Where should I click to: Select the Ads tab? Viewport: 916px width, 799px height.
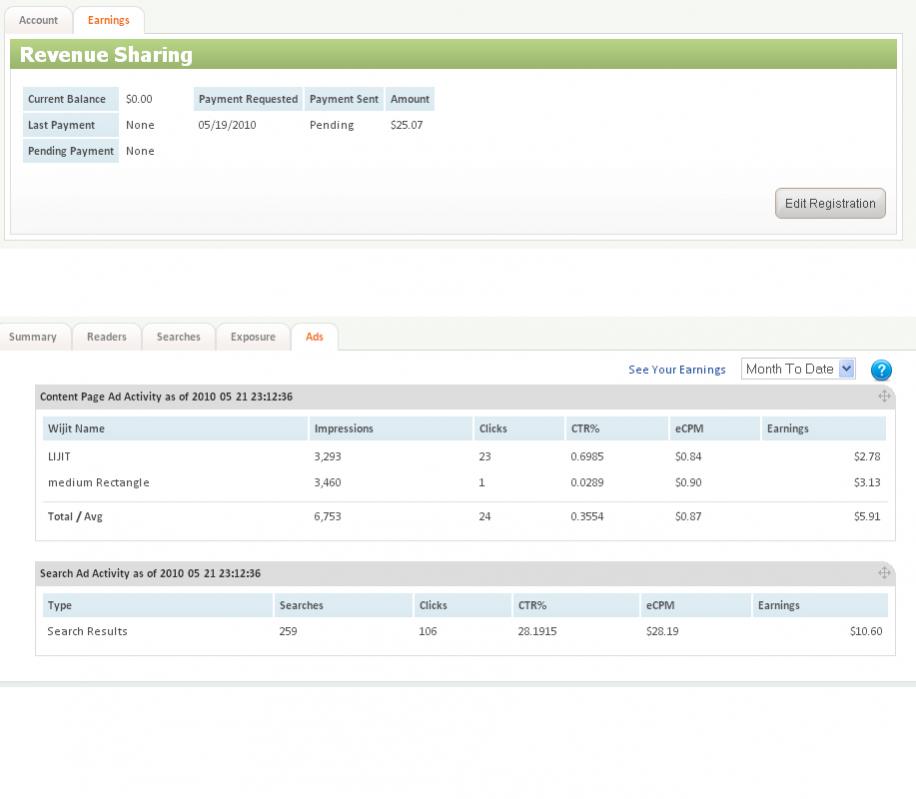(x=314, y=337)
